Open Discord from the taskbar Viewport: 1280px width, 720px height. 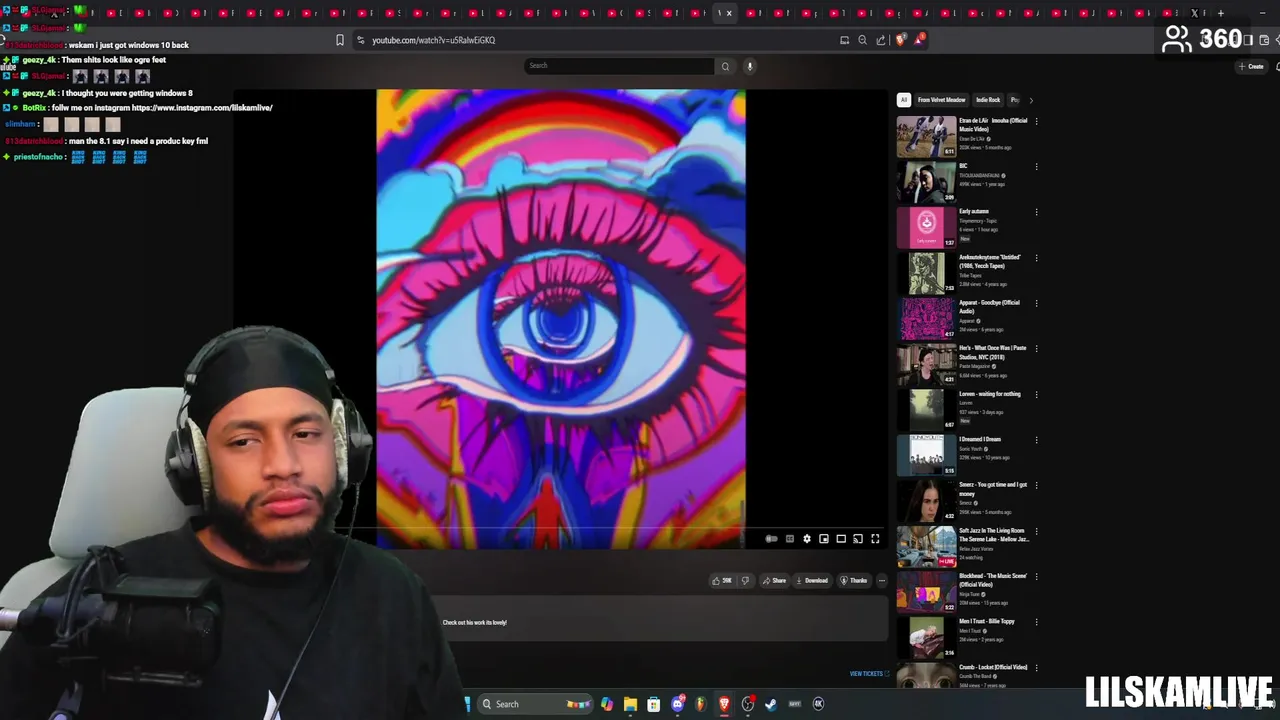(678, 704)
